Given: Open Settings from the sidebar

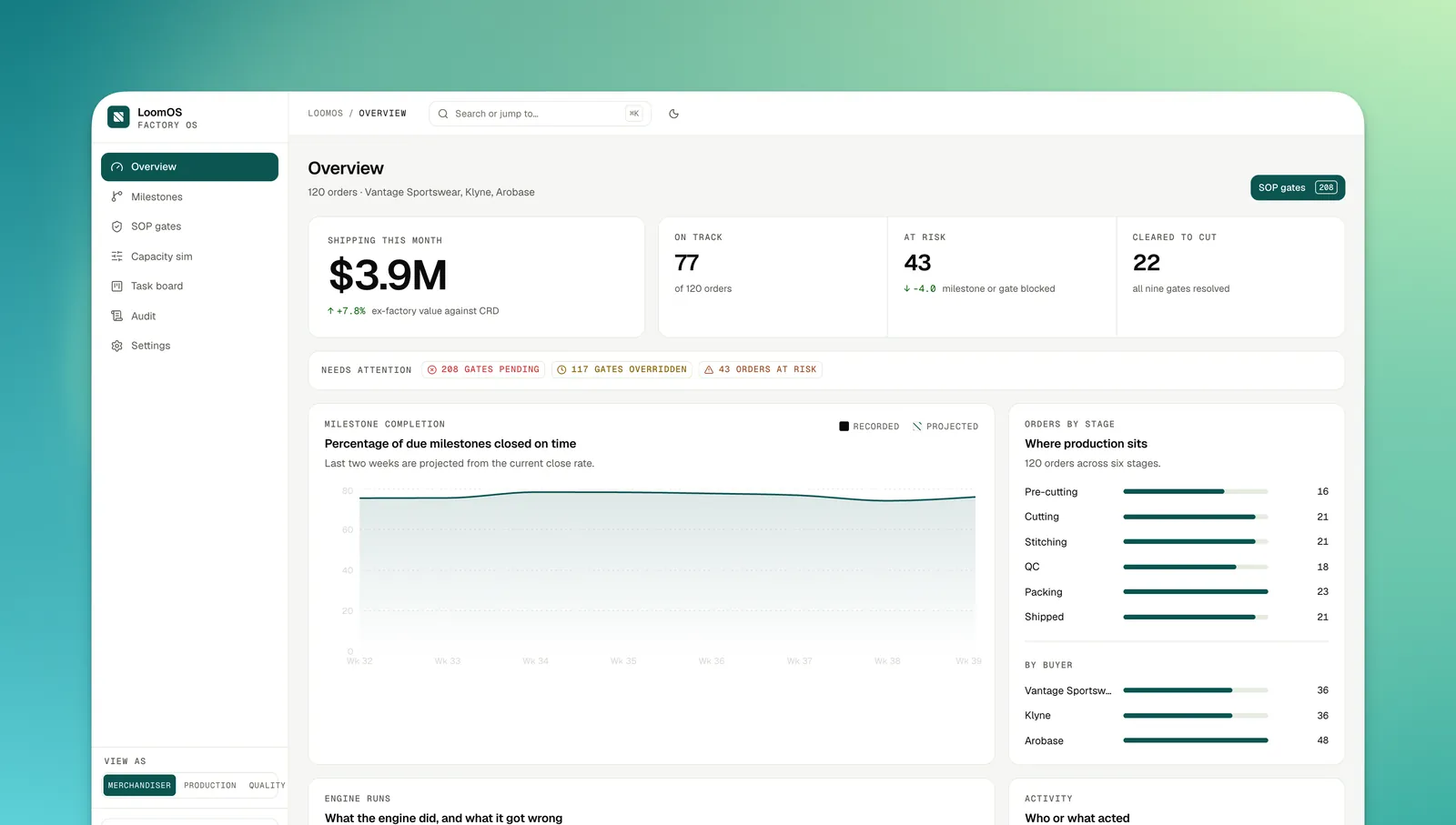Looking at the screenshot, I should (189, 346).
